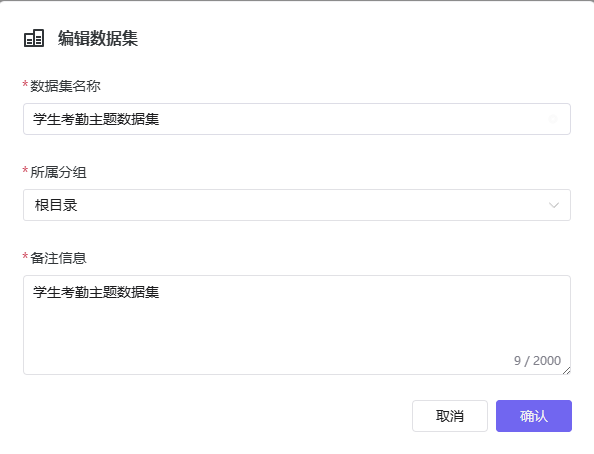The image size is (594, 454).
Task: Click the dataset icon beside 编辑数据集 title
Action: [x=34, y=38]
